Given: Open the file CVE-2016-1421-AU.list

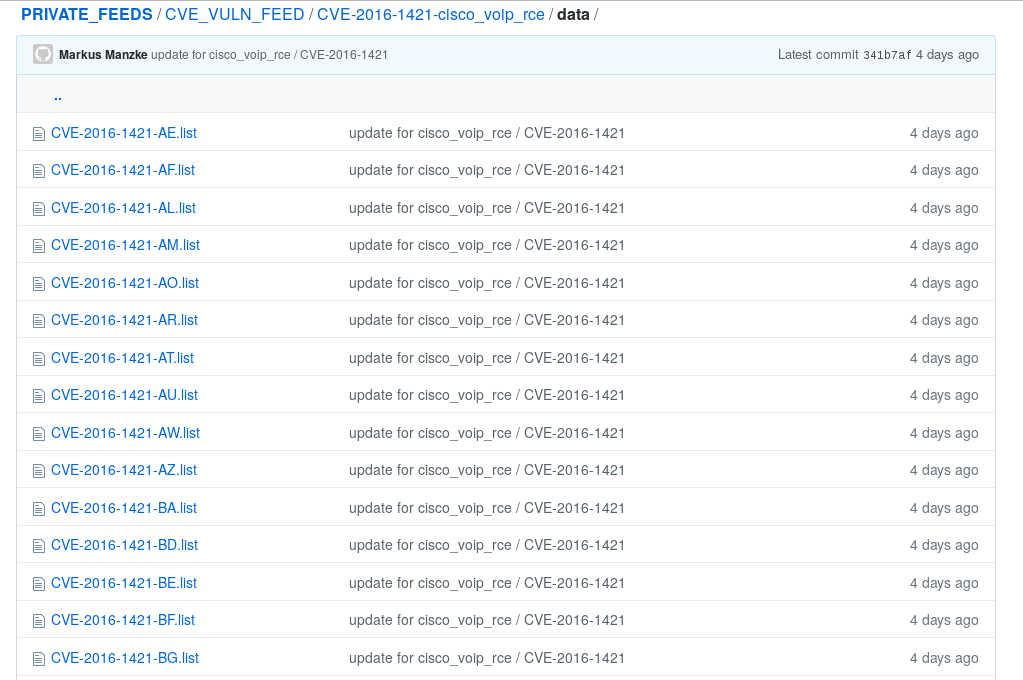Looking at the screenshot, I should point(124,395).
